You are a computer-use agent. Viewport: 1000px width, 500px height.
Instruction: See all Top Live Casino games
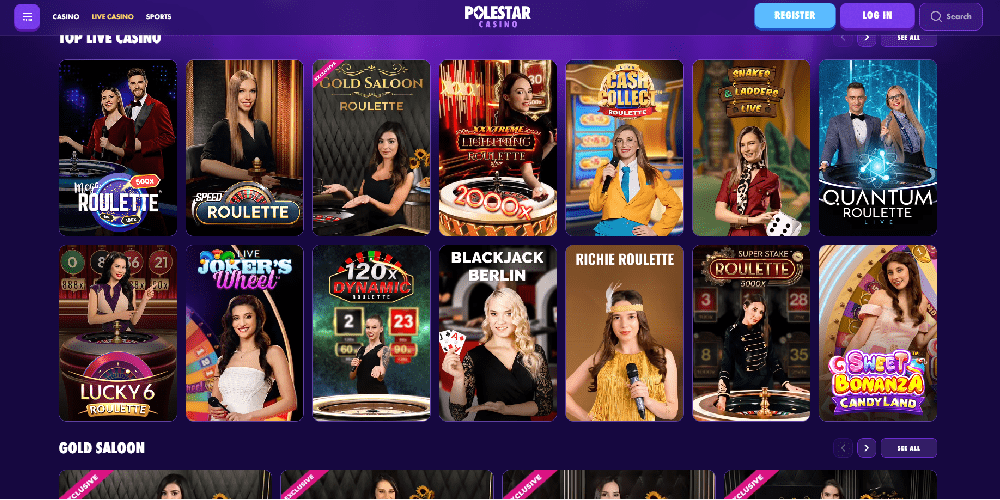(908, 38)
